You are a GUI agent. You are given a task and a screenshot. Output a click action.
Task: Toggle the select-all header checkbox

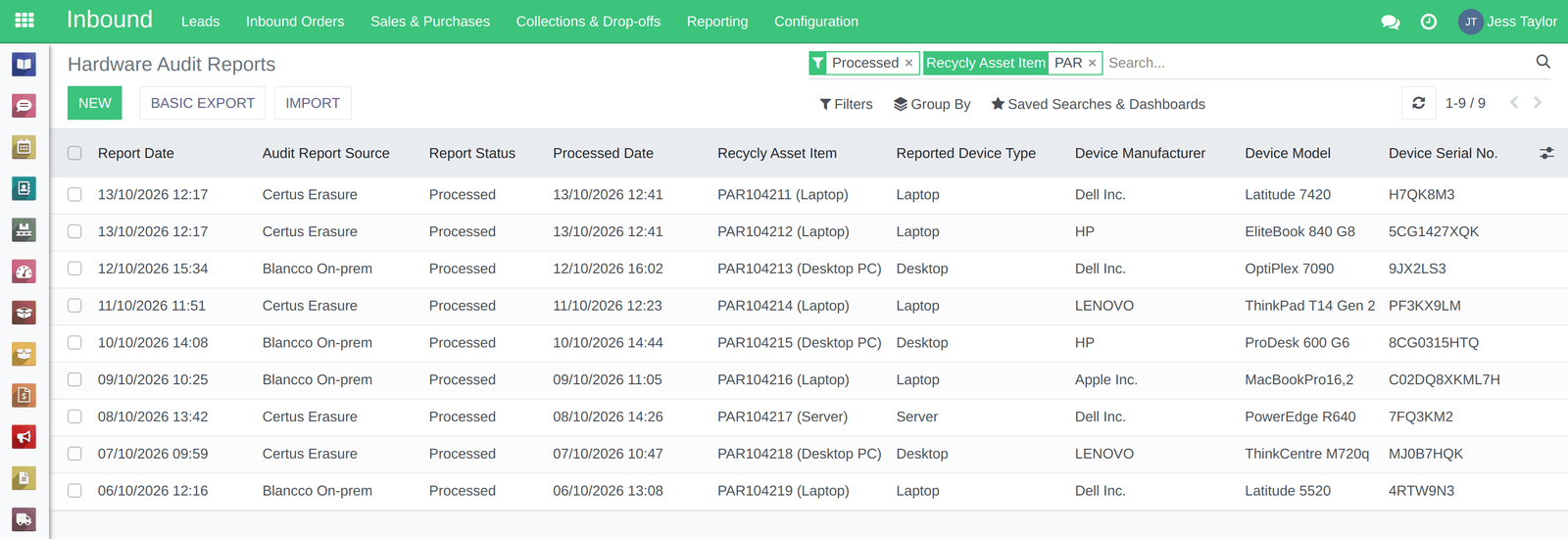click(74, 153)
